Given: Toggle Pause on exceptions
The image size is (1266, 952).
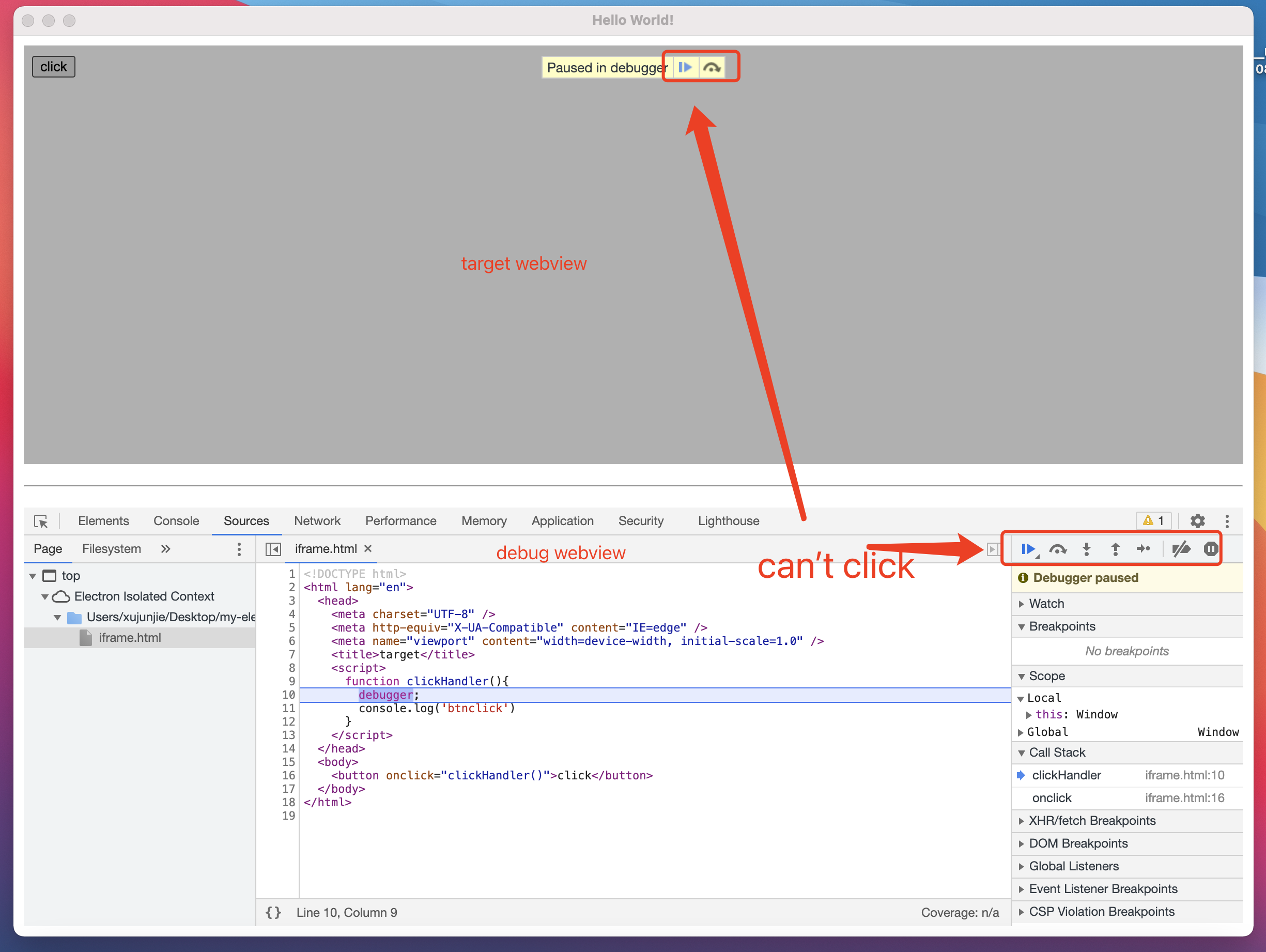Looking at the screenshot, I should pyautogui.click(x=1211, y=548).
